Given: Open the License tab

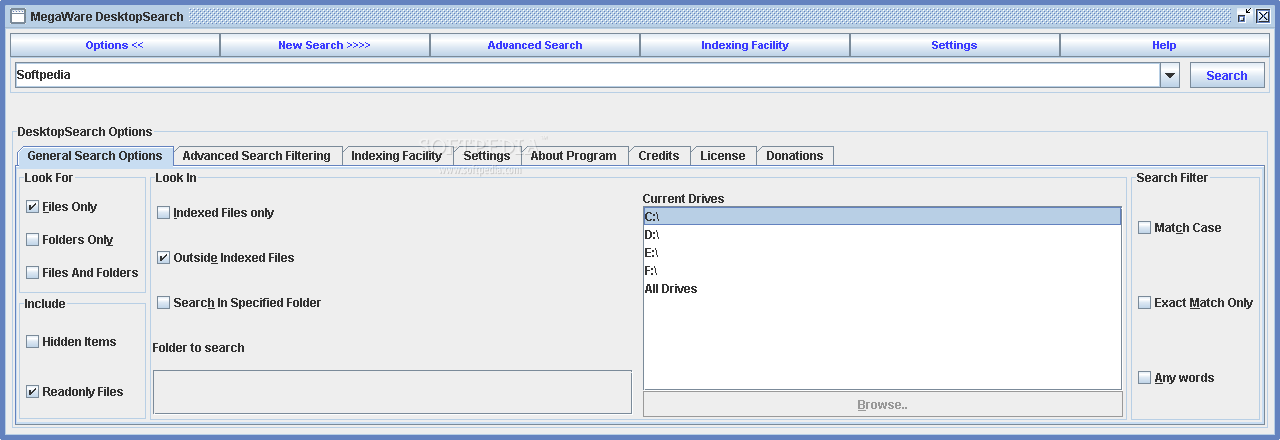Looking at the screenshot, I should pos(723,156).
